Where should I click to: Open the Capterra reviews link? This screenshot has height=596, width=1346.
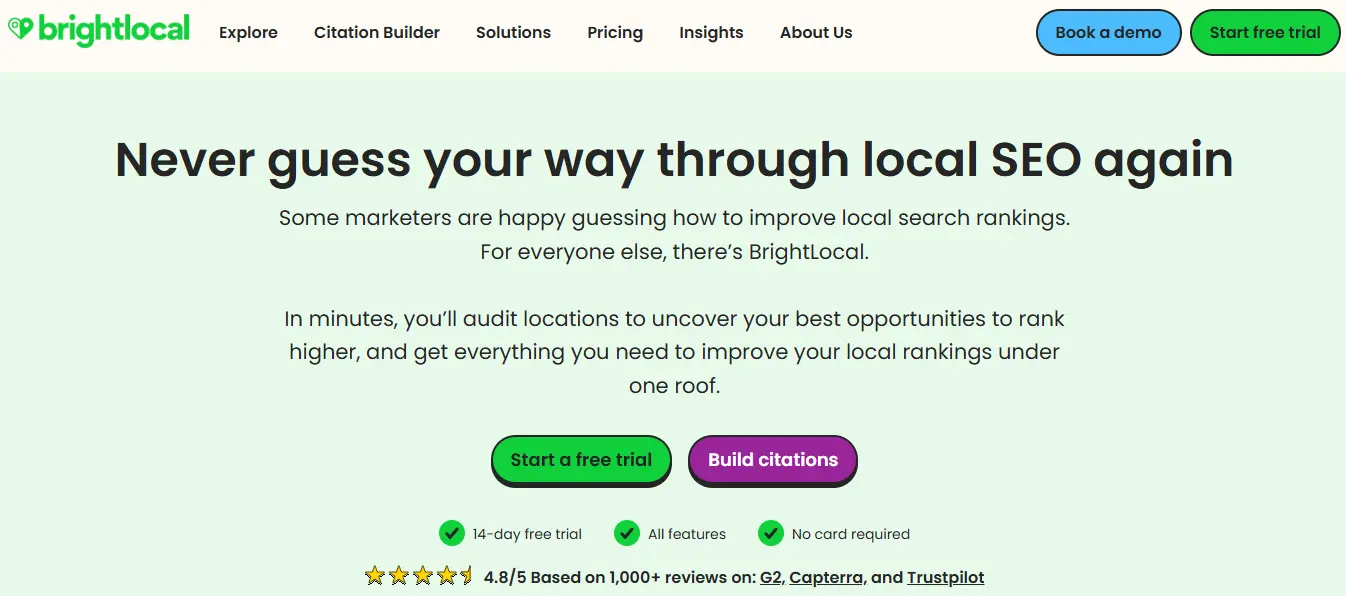825,577
